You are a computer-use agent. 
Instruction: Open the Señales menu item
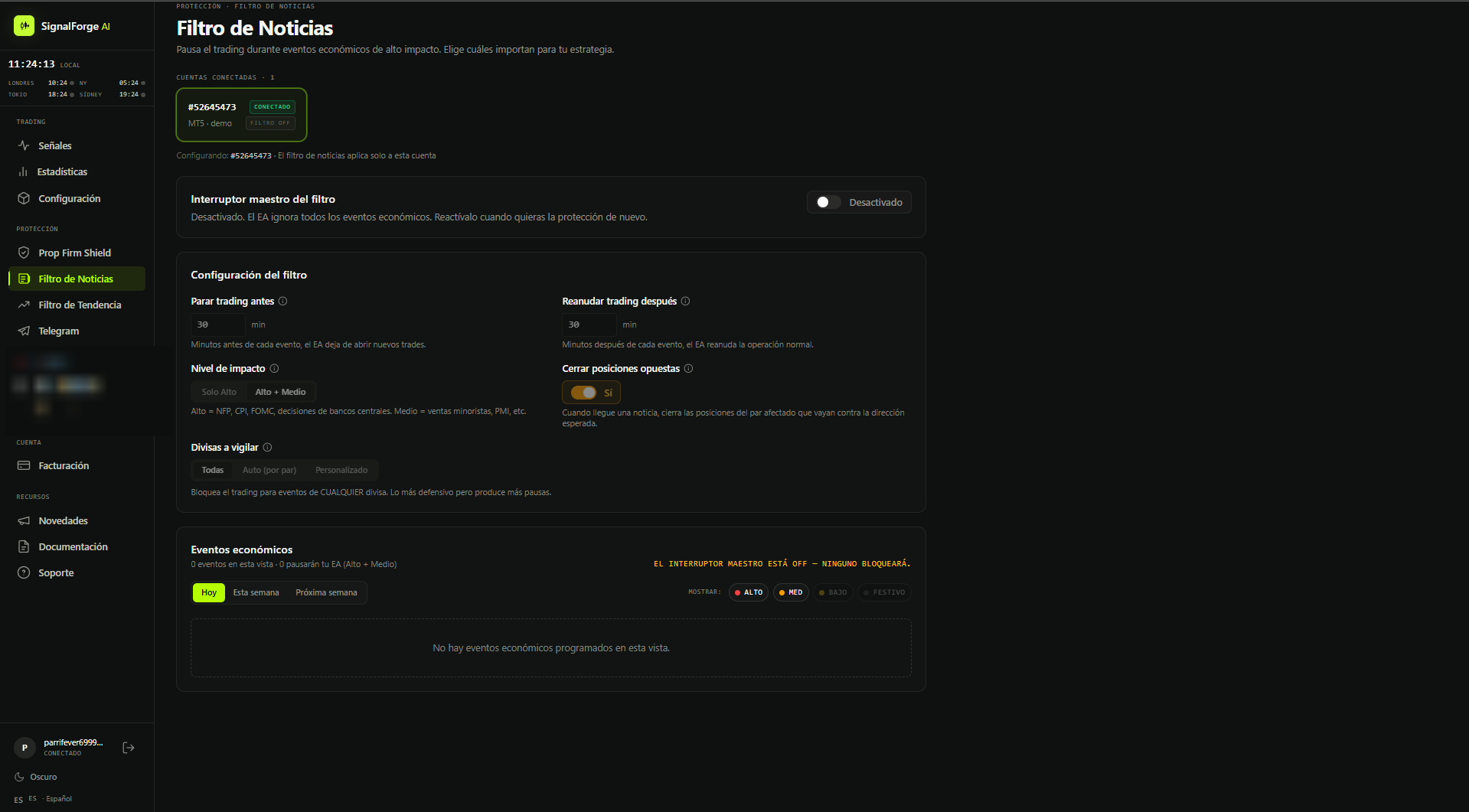pos(77,145)
